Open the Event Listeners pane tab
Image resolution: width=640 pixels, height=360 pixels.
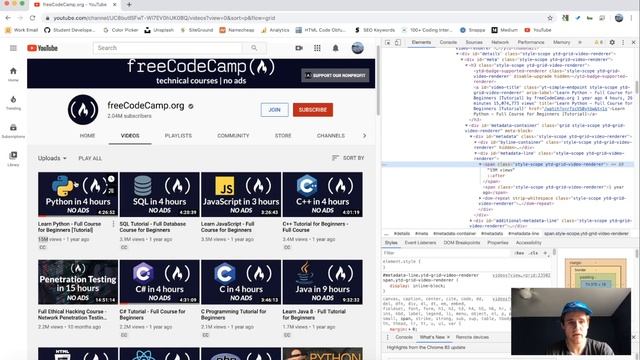point(420,243)
